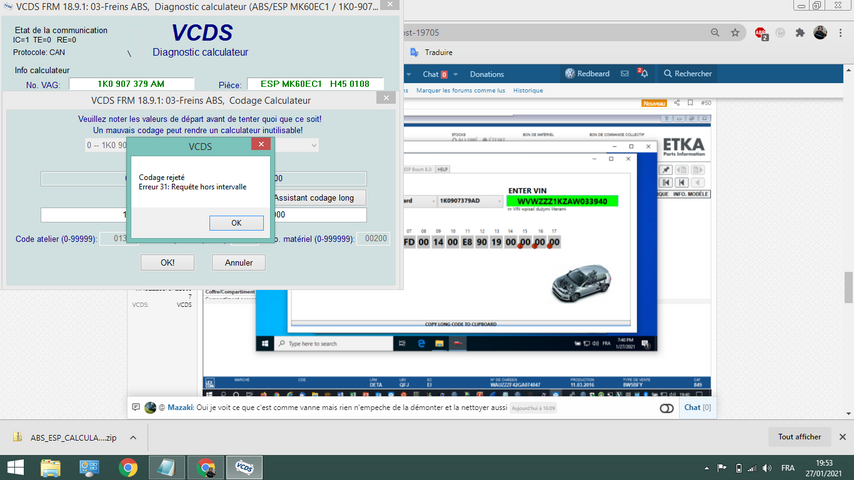
Task: Click the share icon on post #50
Action: 676,102
